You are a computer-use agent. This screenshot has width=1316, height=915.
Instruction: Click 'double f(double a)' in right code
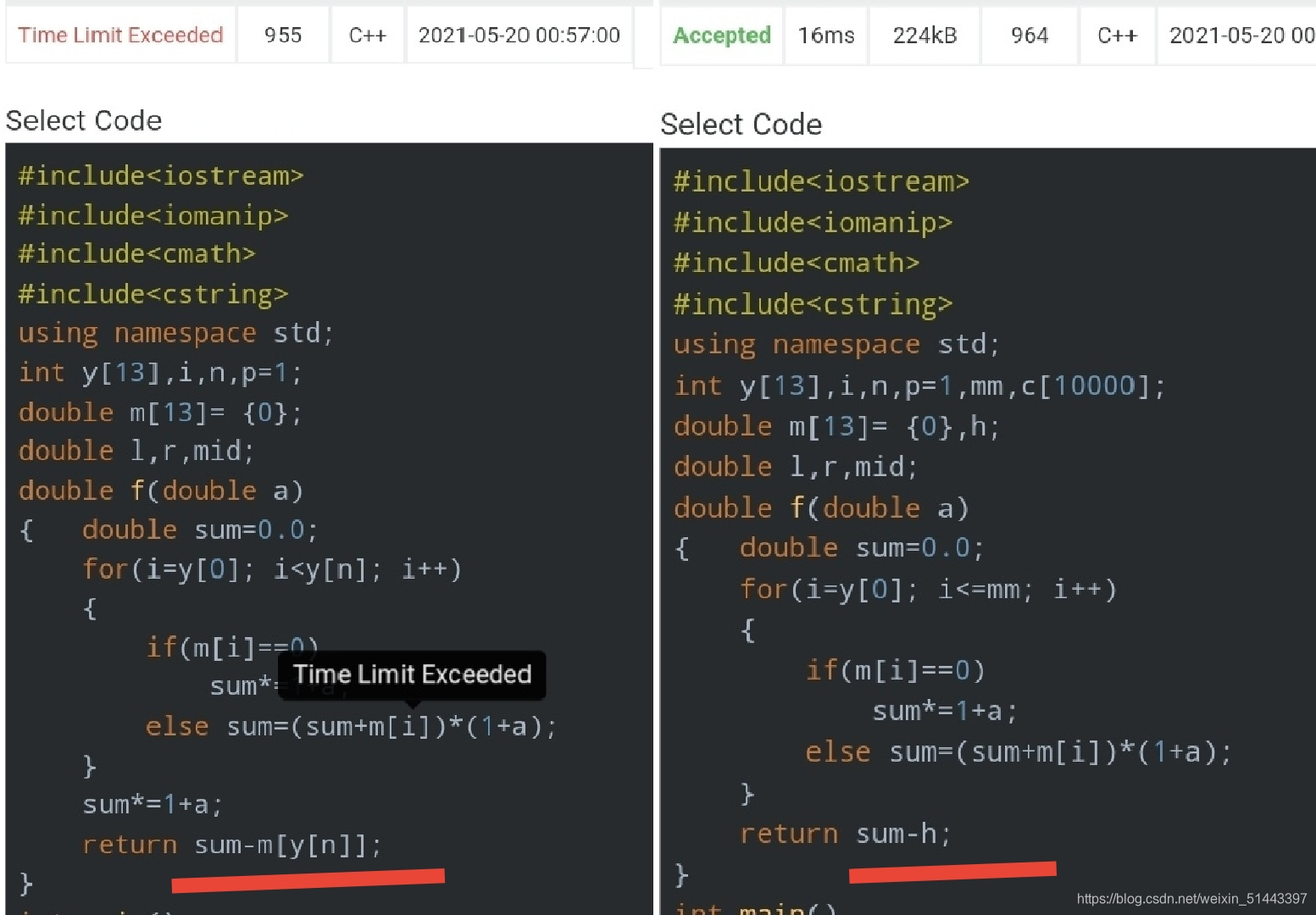(821, 507)
